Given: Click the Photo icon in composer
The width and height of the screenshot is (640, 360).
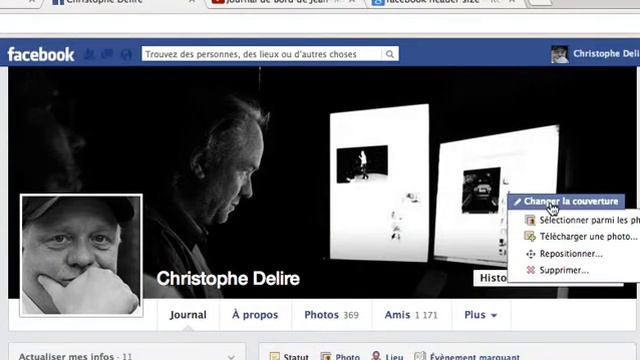Looking at the screenshot, I should coord(326,356).
